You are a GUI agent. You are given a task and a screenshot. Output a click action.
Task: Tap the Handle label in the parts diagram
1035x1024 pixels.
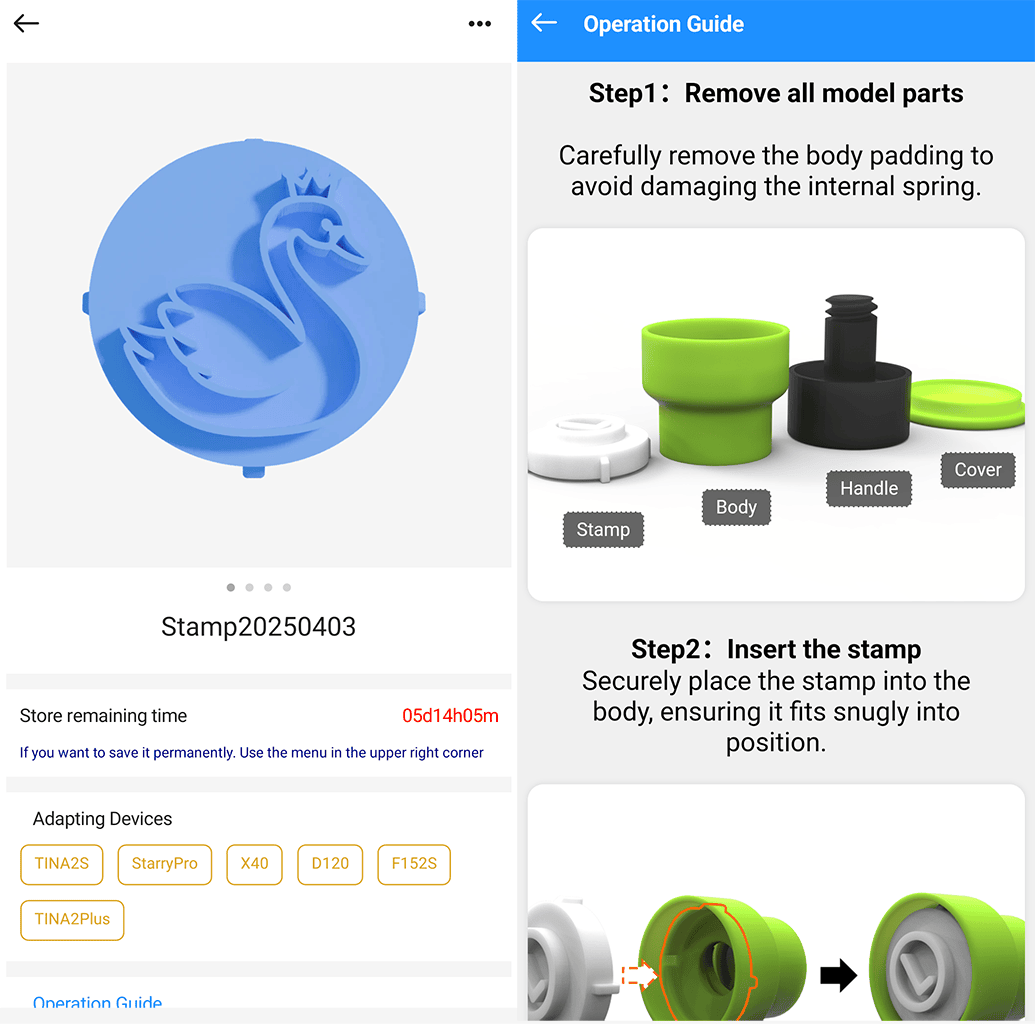coord(869,489)
